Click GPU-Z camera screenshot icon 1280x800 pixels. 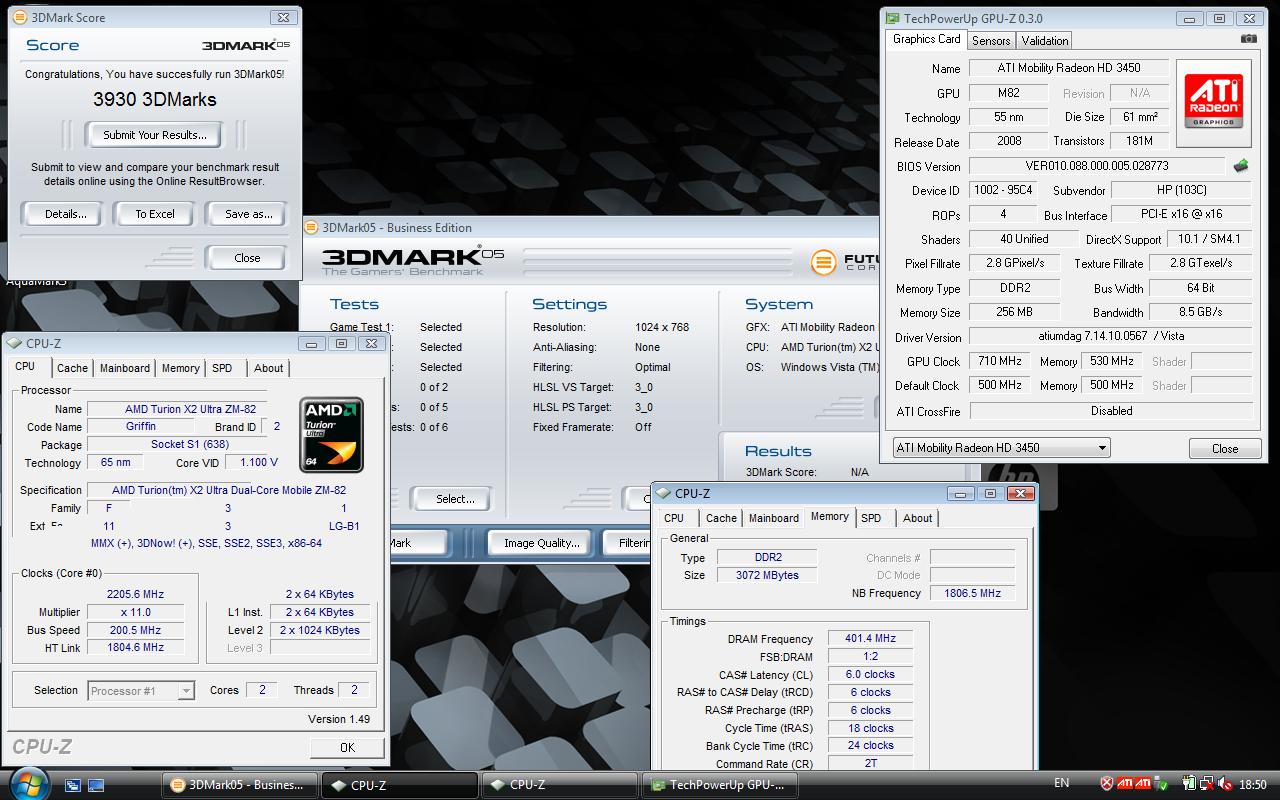(x=1248, y=39)
